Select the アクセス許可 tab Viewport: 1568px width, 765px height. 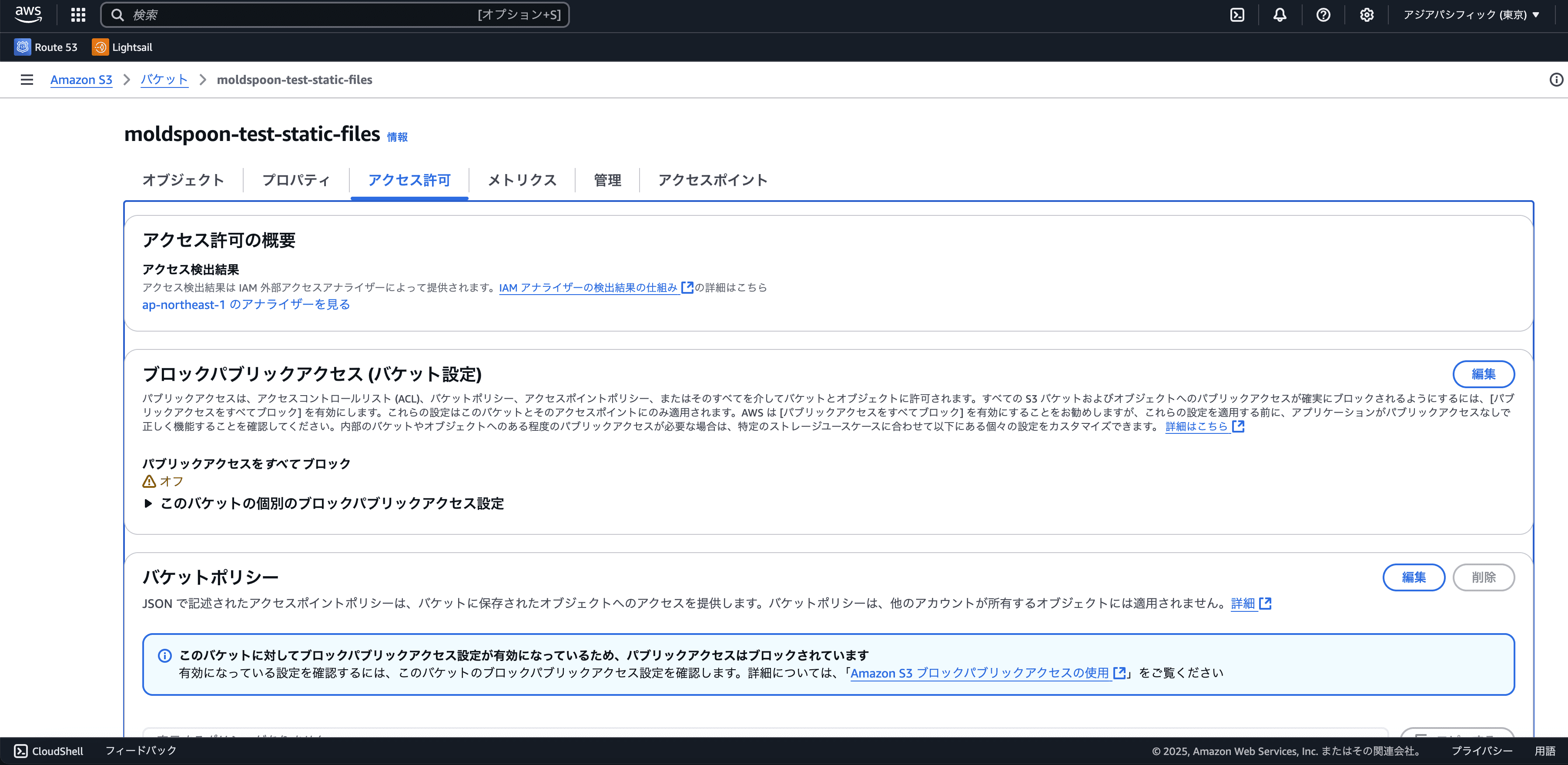tap(410, 180)
